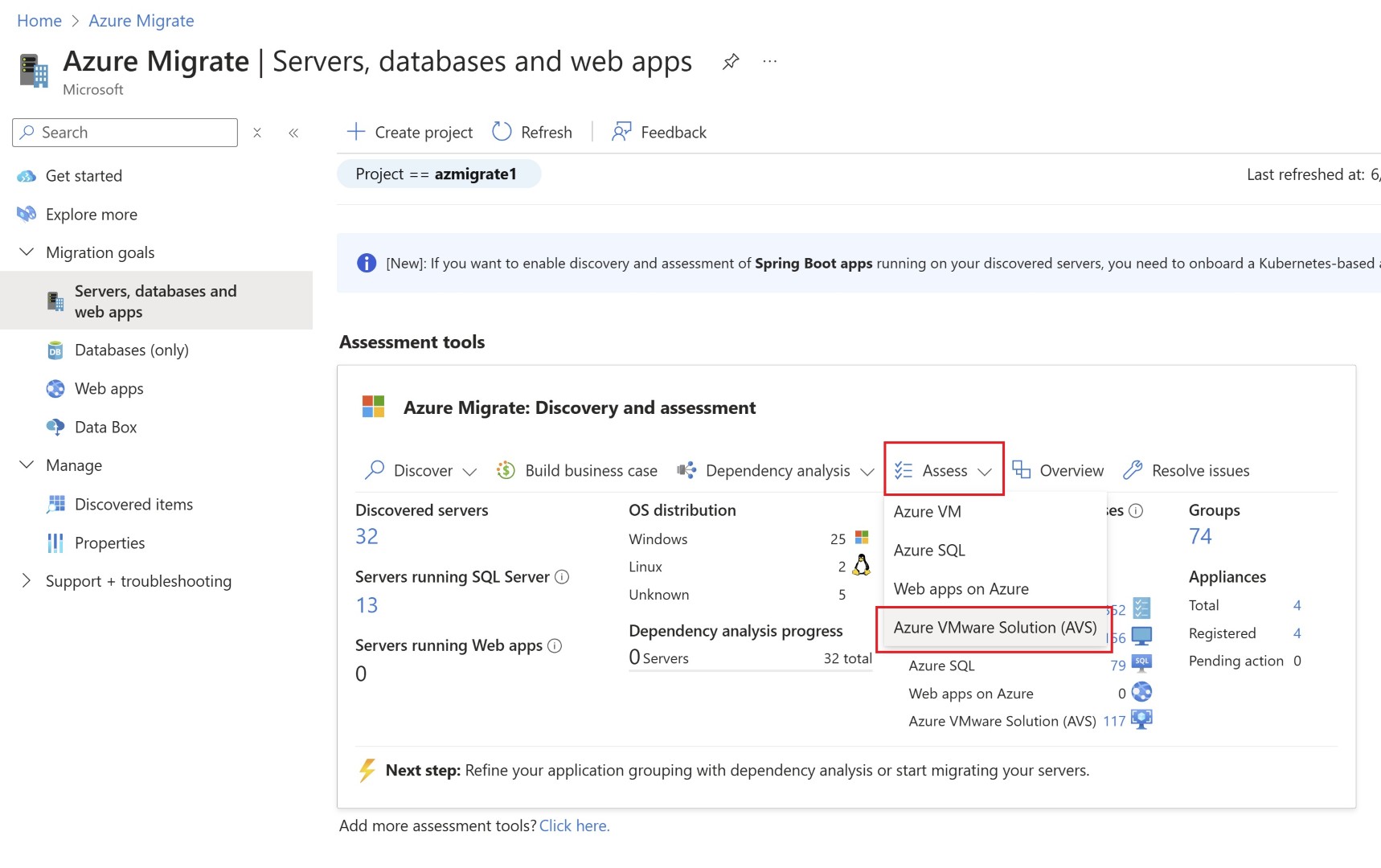1381x868 pixels.
Task: Open the SQL Server count 13
Action: point(367,605)
